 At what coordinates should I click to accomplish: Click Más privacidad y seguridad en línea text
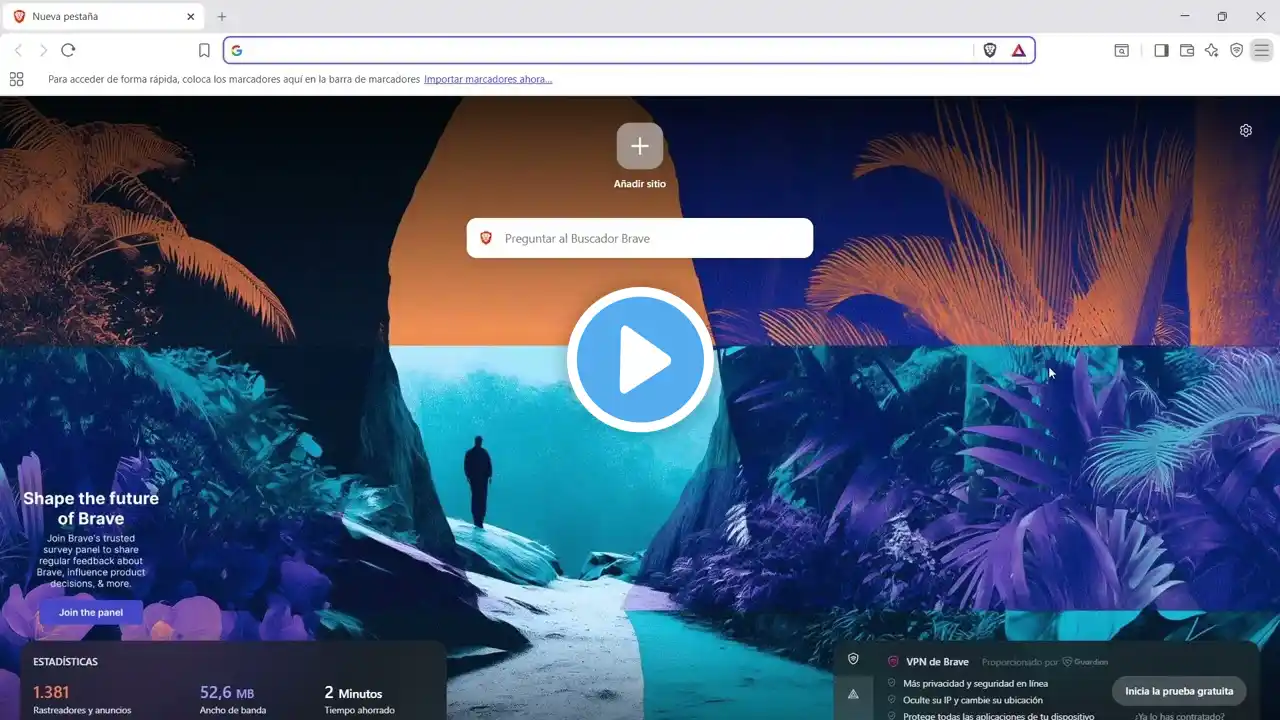tap(976, 684)
